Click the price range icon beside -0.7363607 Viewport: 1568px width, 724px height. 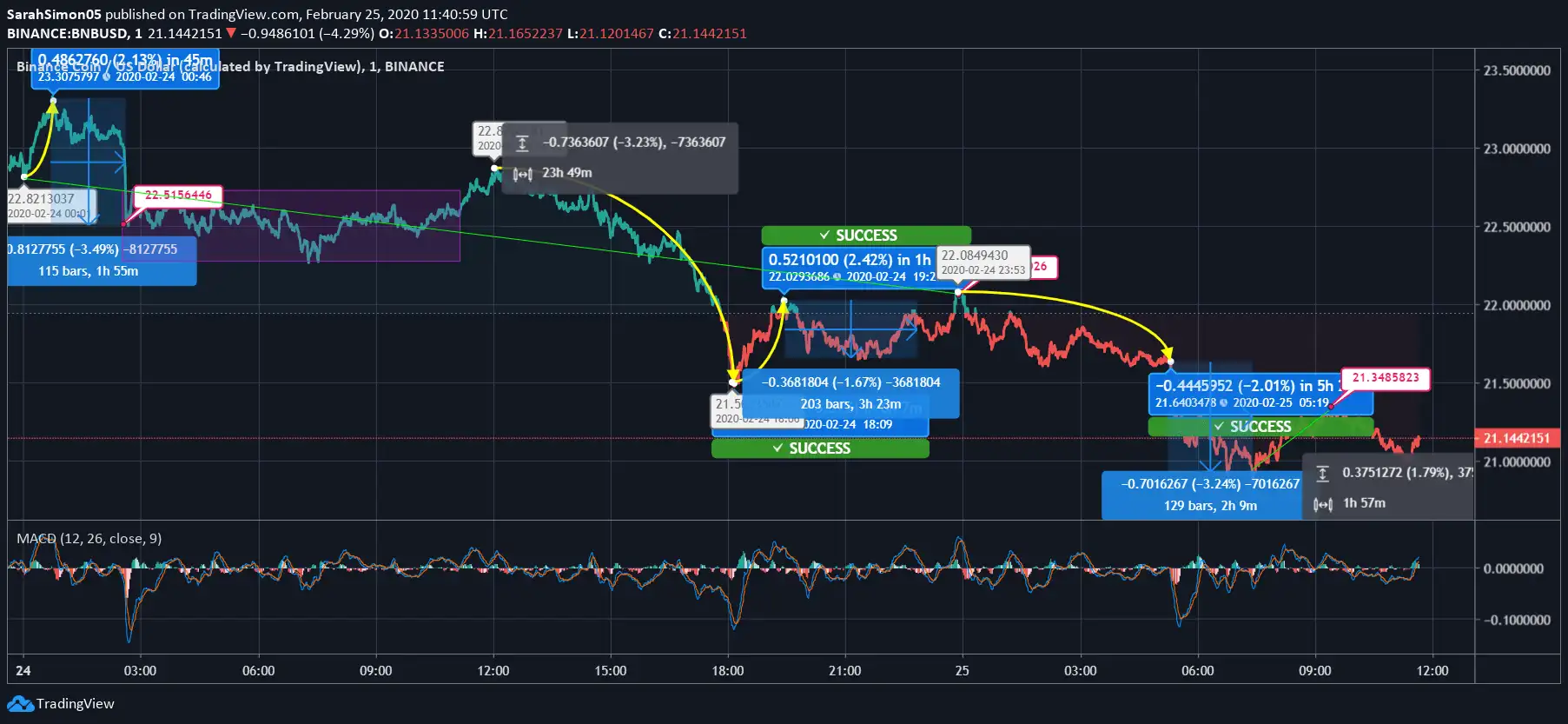pos(522,143)
